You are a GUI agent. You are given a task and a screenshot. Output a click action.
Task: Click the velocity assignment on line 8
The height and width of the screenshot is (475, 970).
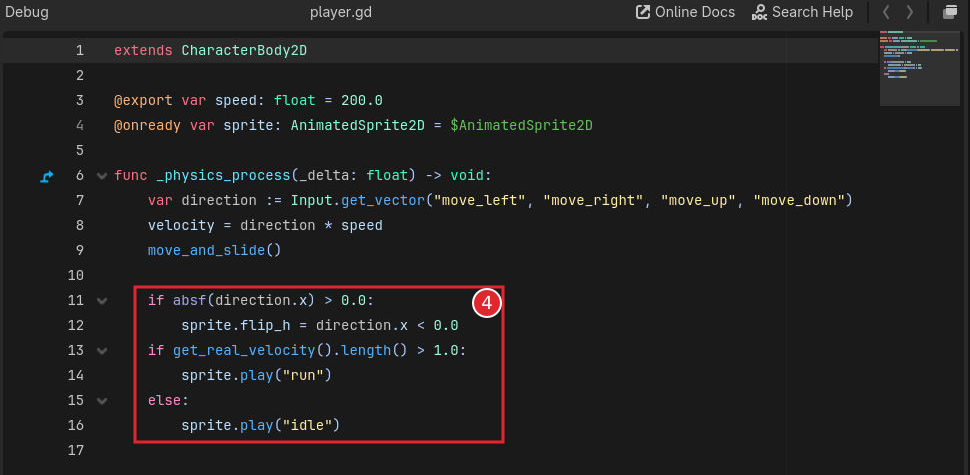(x=181, y=226)
